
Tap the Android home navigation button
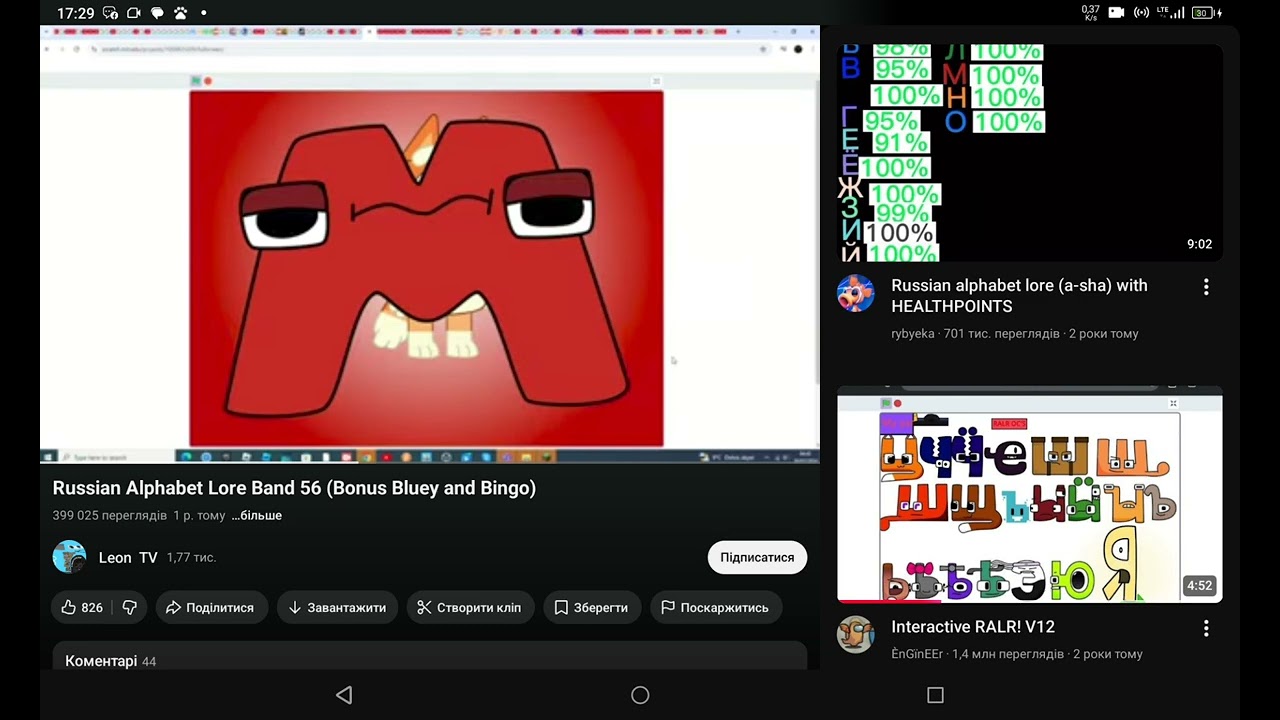coord(640,695)
